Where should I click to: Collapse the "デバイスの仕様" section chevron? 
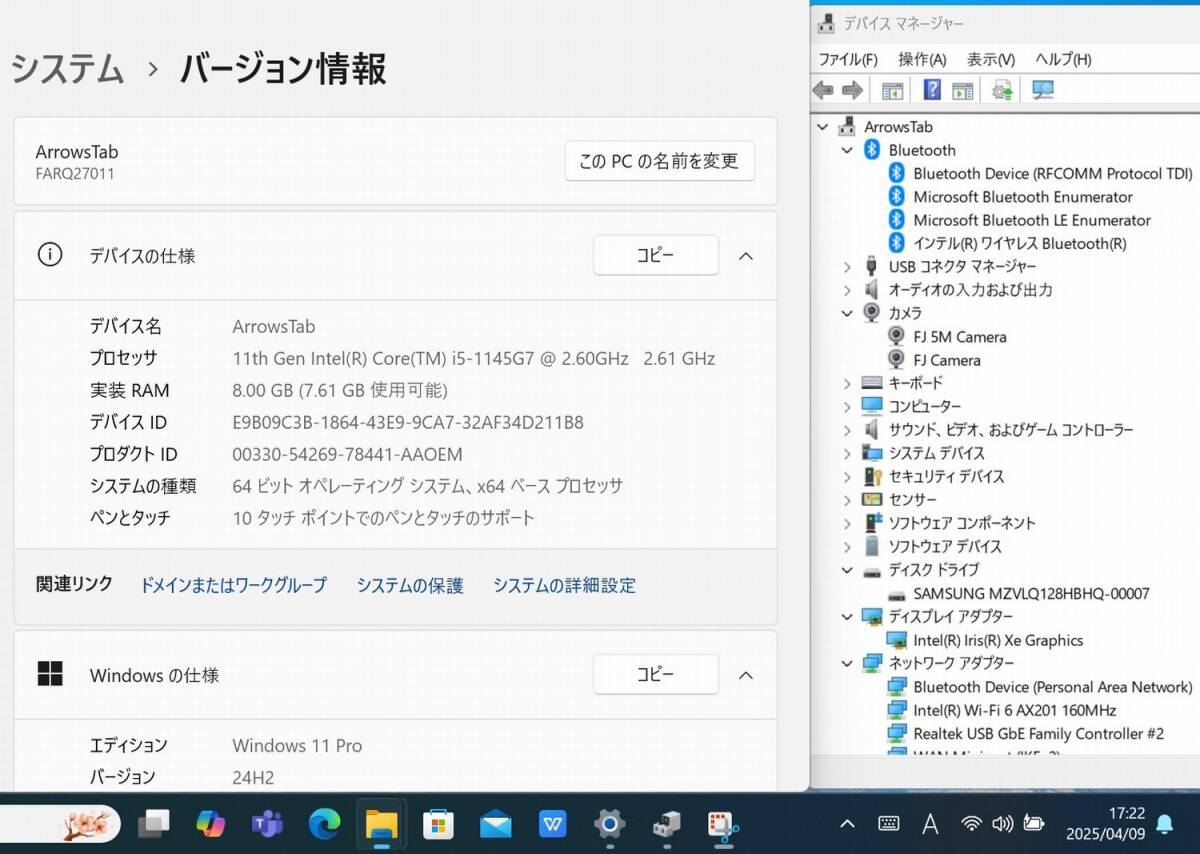pyautogui.click(x=746, y=255)
